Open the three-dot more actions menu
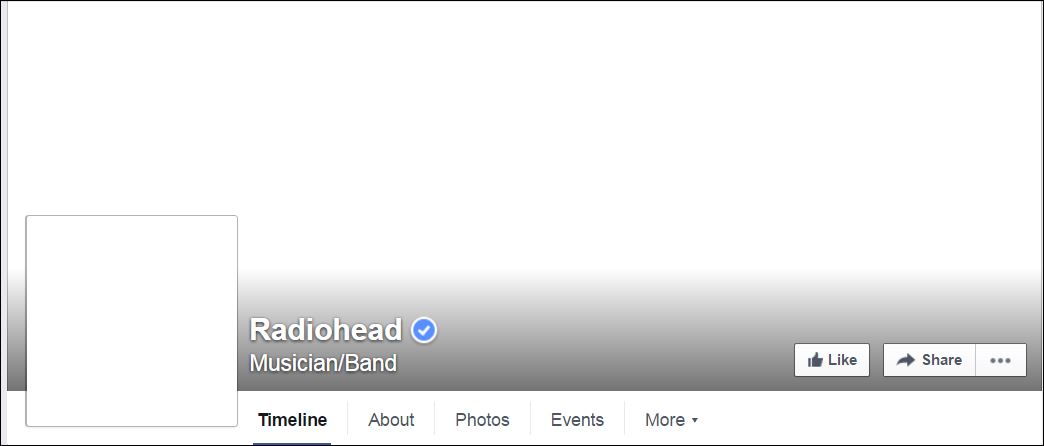 click(x=1000, y=360)
